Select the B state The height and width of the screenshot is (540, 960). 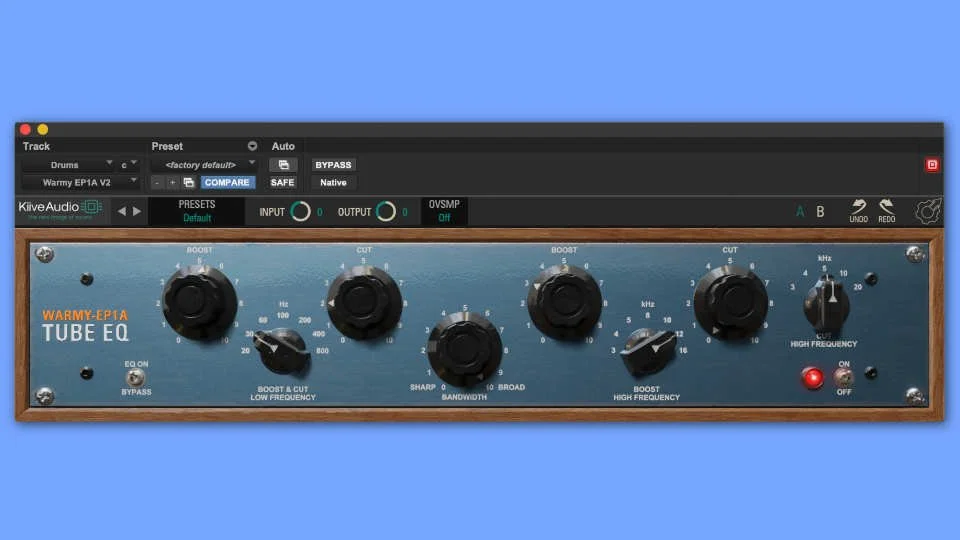coord(820,212)
